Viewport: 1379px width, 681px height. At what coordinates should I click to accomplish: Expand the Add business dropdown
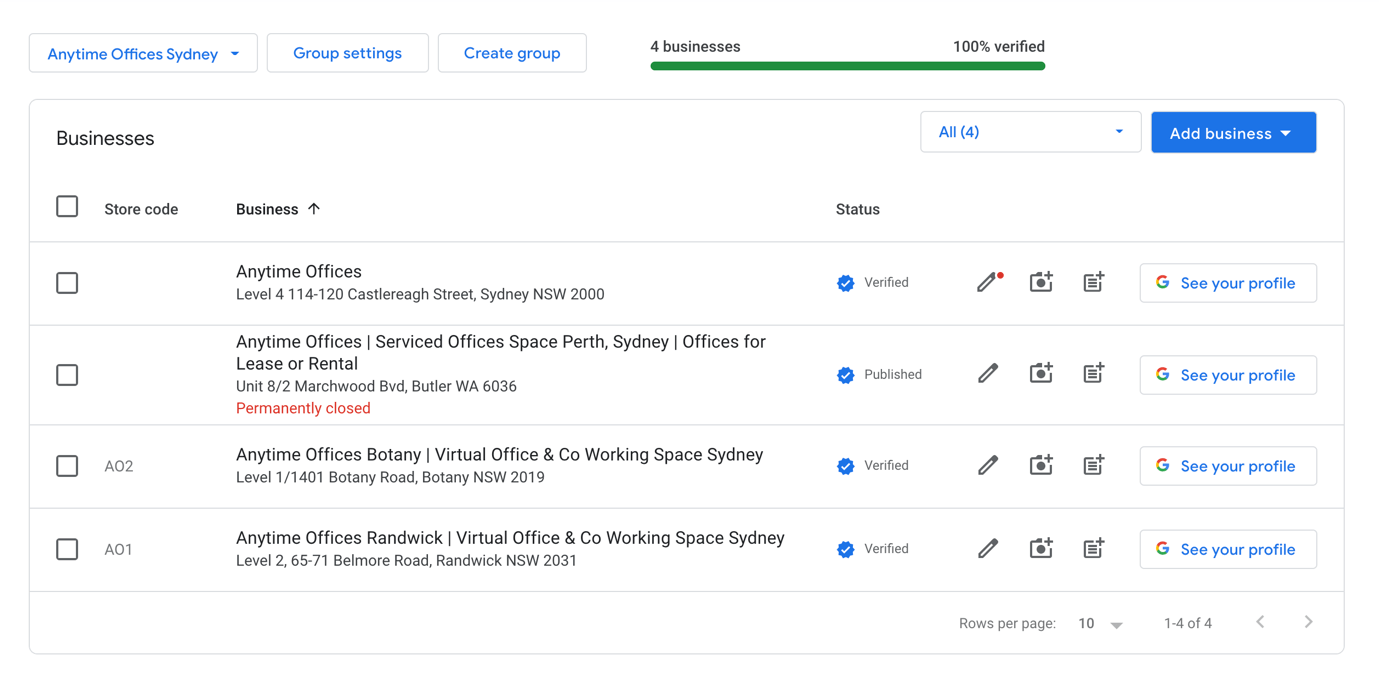(x=1233, y=132)
